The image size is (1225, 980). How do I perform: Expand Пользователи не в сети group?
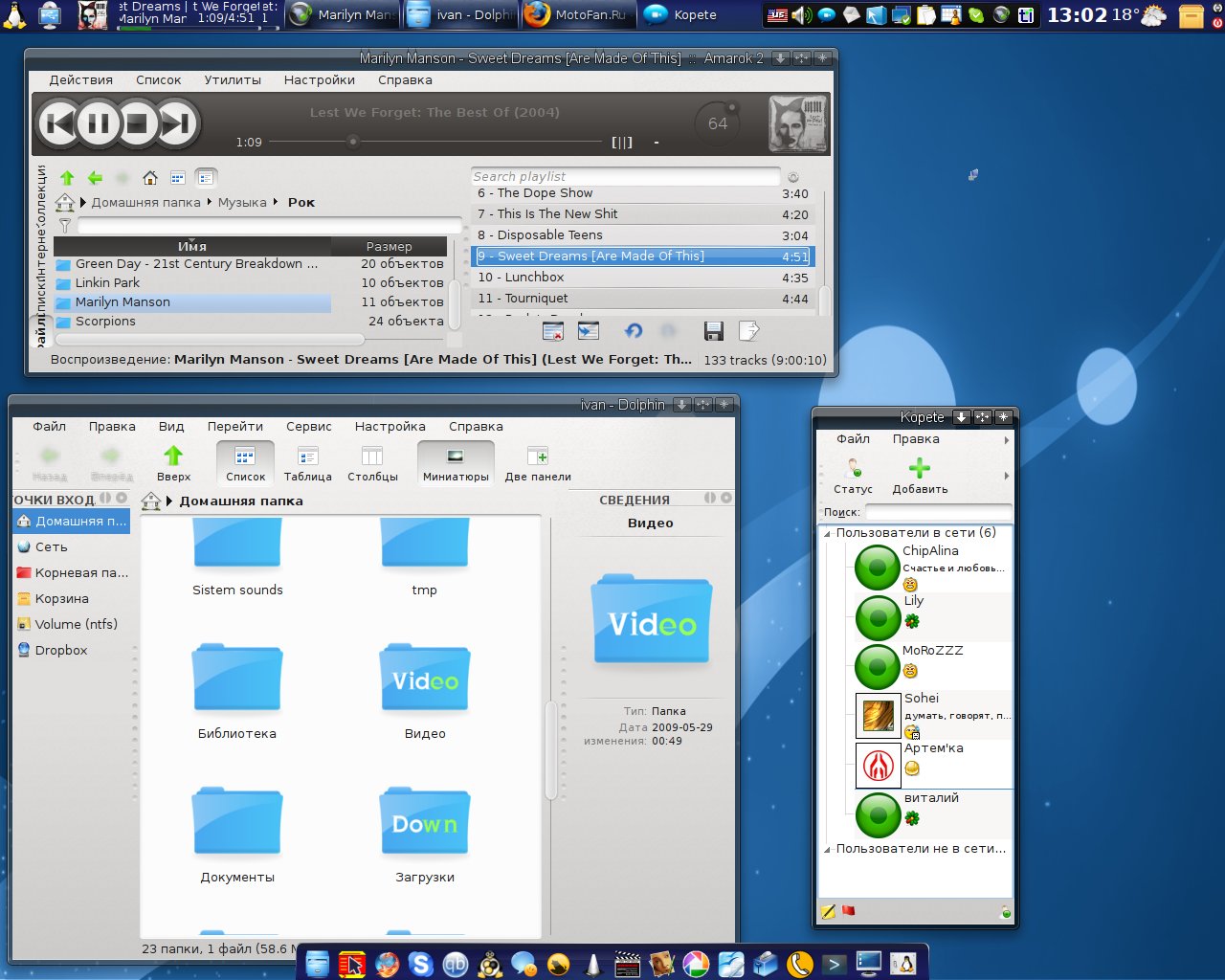(x=827, y=849)
